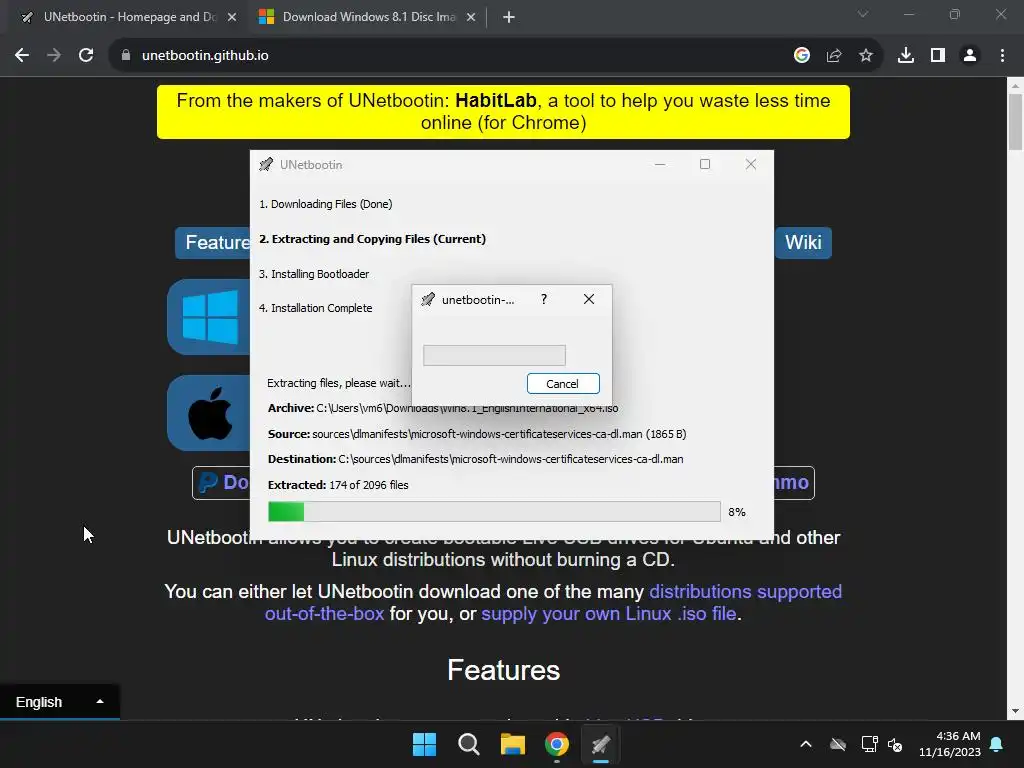1024x768 pixels.
Task: Click the UNetbootin window title icon
Action: click(266, 165)
